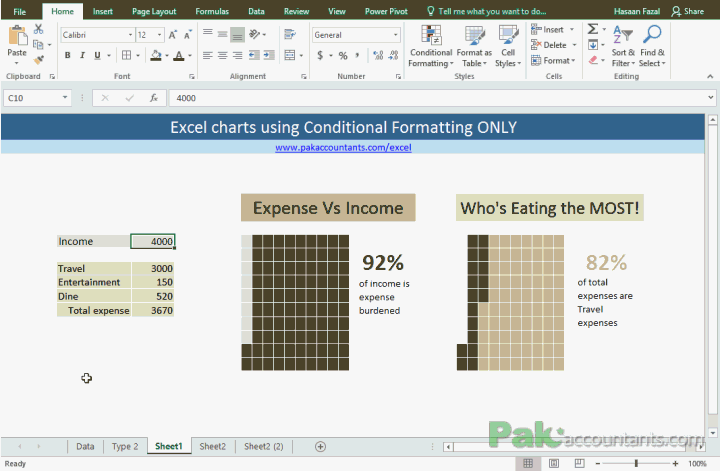The width and height of the screenshot is (720, 471).
Task: Click the zoom in plus button
Action: point(675,463)
